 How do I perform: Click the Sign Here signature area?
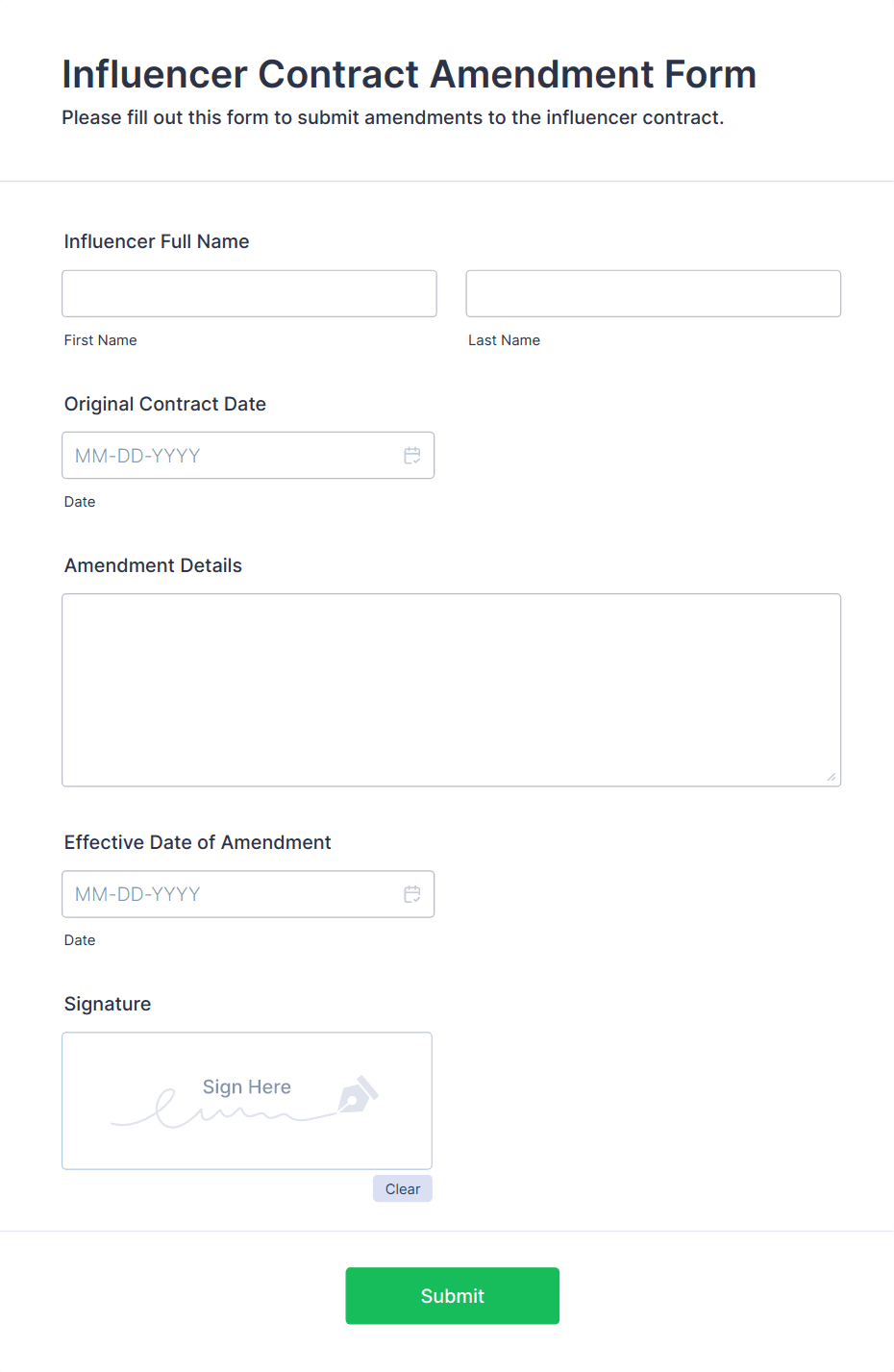pos(246,1100)
